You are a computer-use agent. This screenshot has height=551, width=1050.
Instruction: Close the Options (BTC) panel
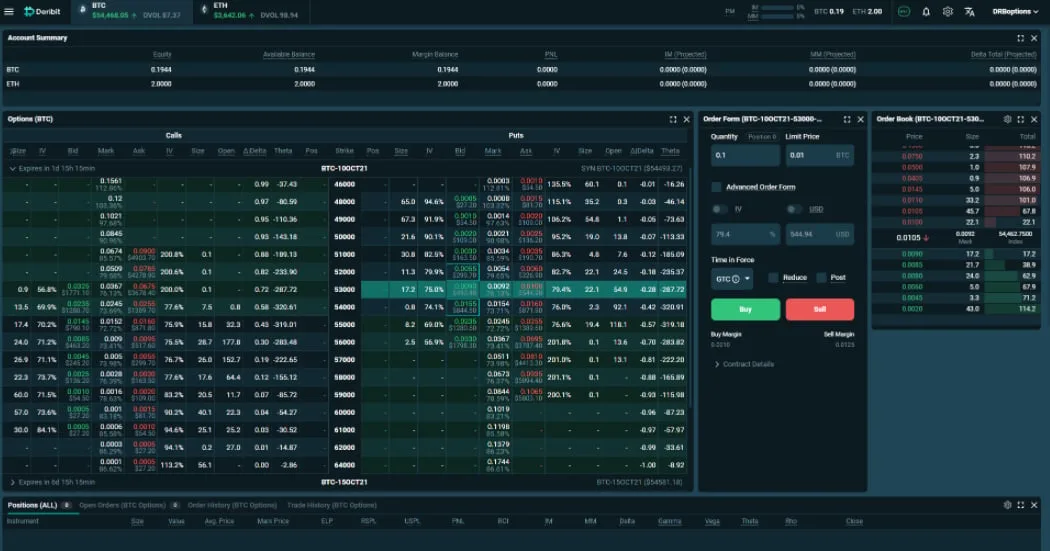point(686,119)
